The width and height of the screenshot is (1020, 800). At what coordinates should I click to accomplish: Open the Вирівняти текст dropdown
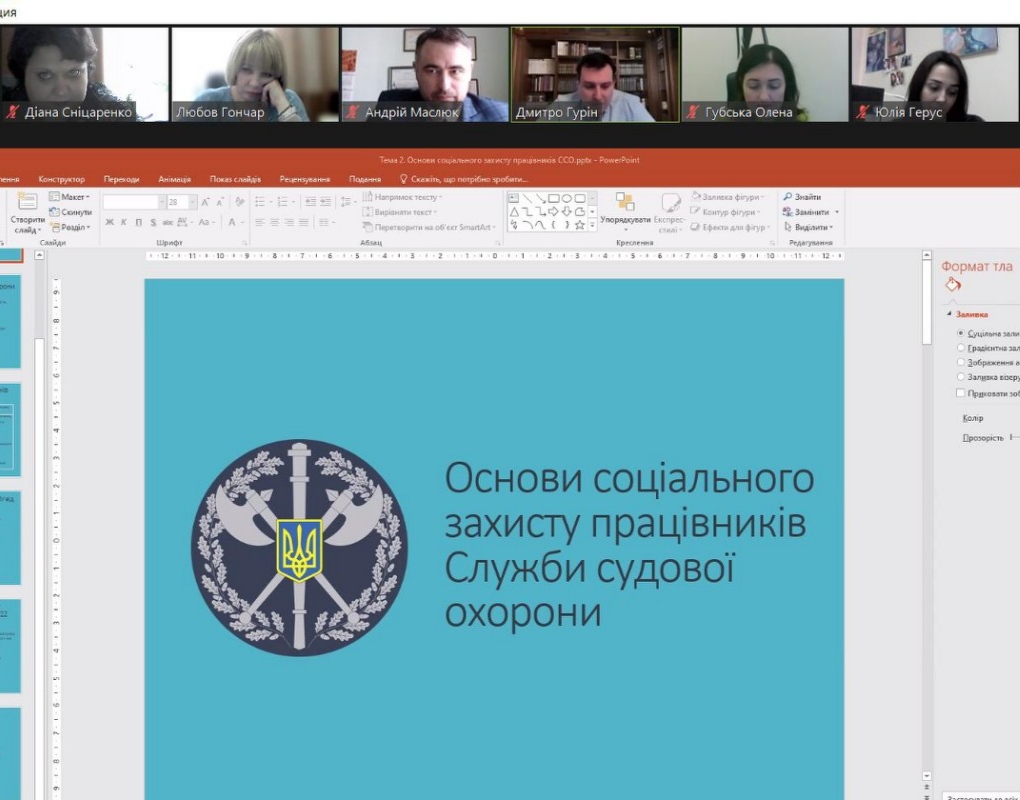[x=400, y=212]
